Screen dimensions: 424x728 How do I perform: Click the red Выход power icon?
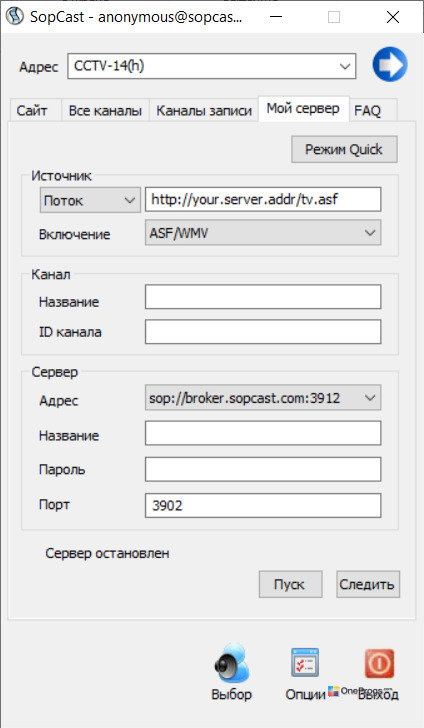379,663
